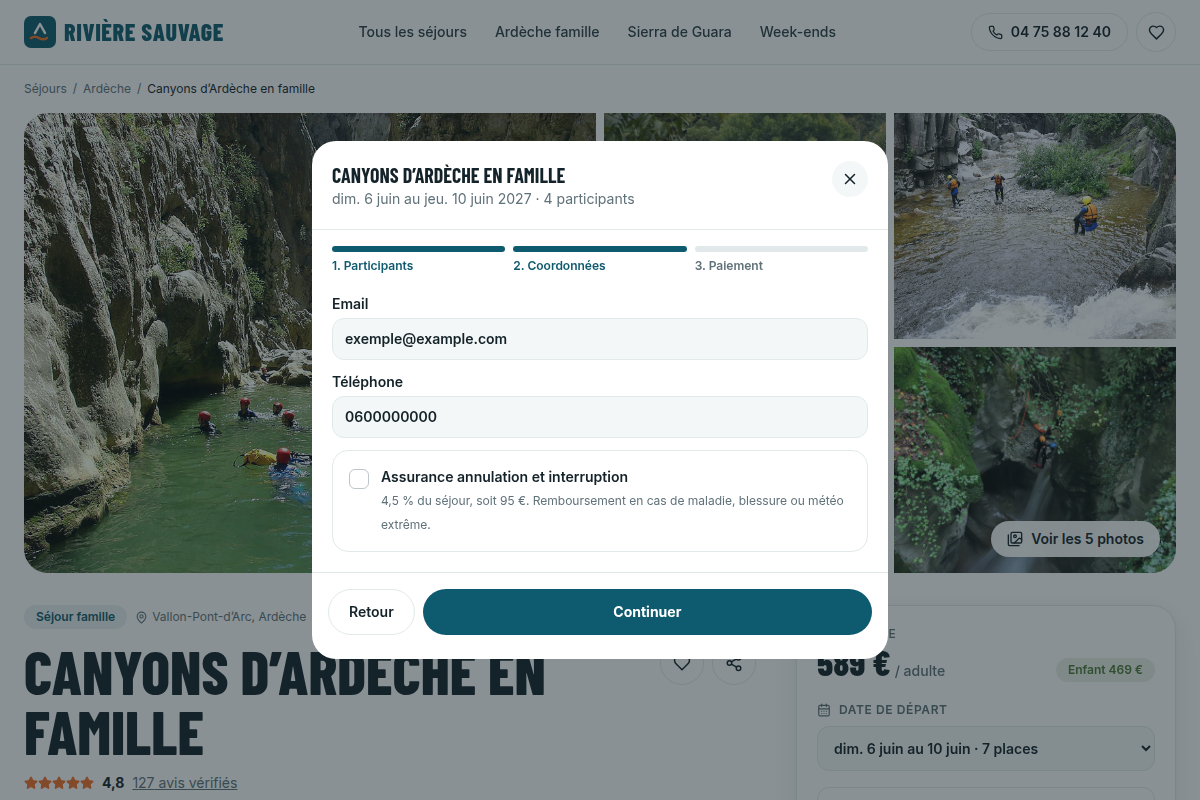This screenshot has width=1200, height=800.
Task: Click the location pin icon near Vallon-Pont-d'Arc
Action: tap(141, 617)
